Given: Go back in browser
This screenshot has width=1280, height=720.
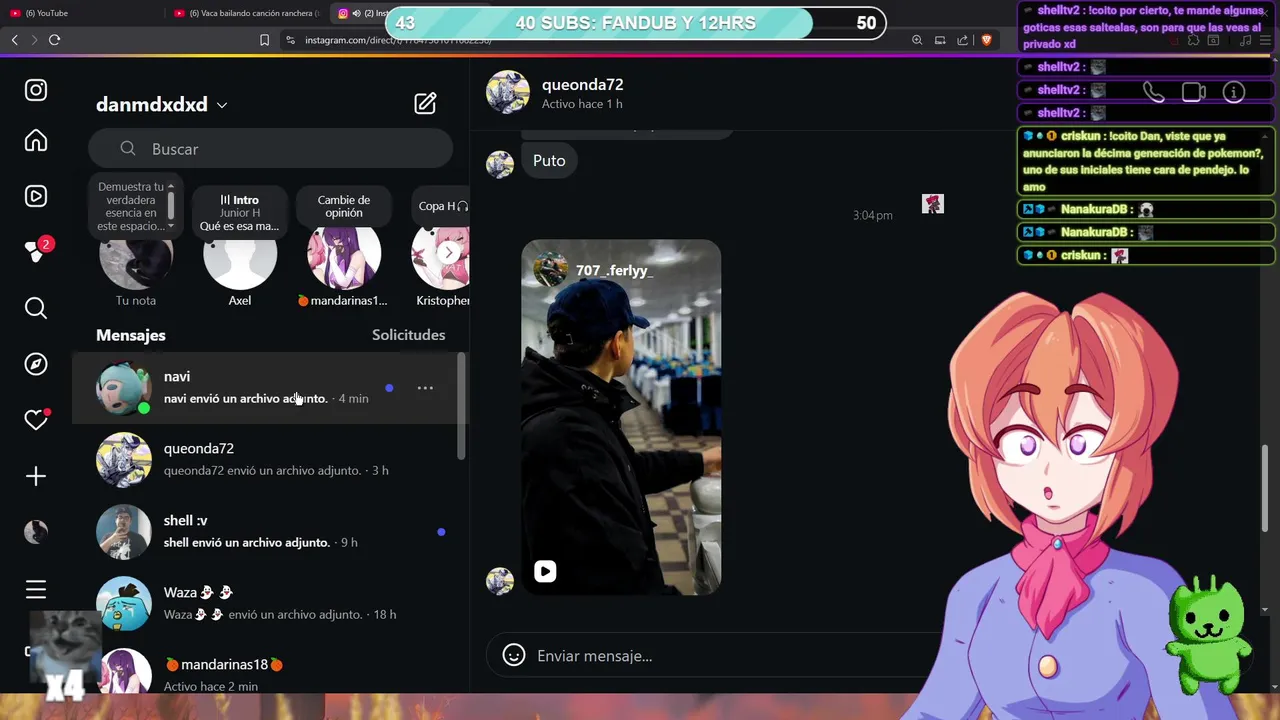Looking at the screenshot, I should (14, 40).
